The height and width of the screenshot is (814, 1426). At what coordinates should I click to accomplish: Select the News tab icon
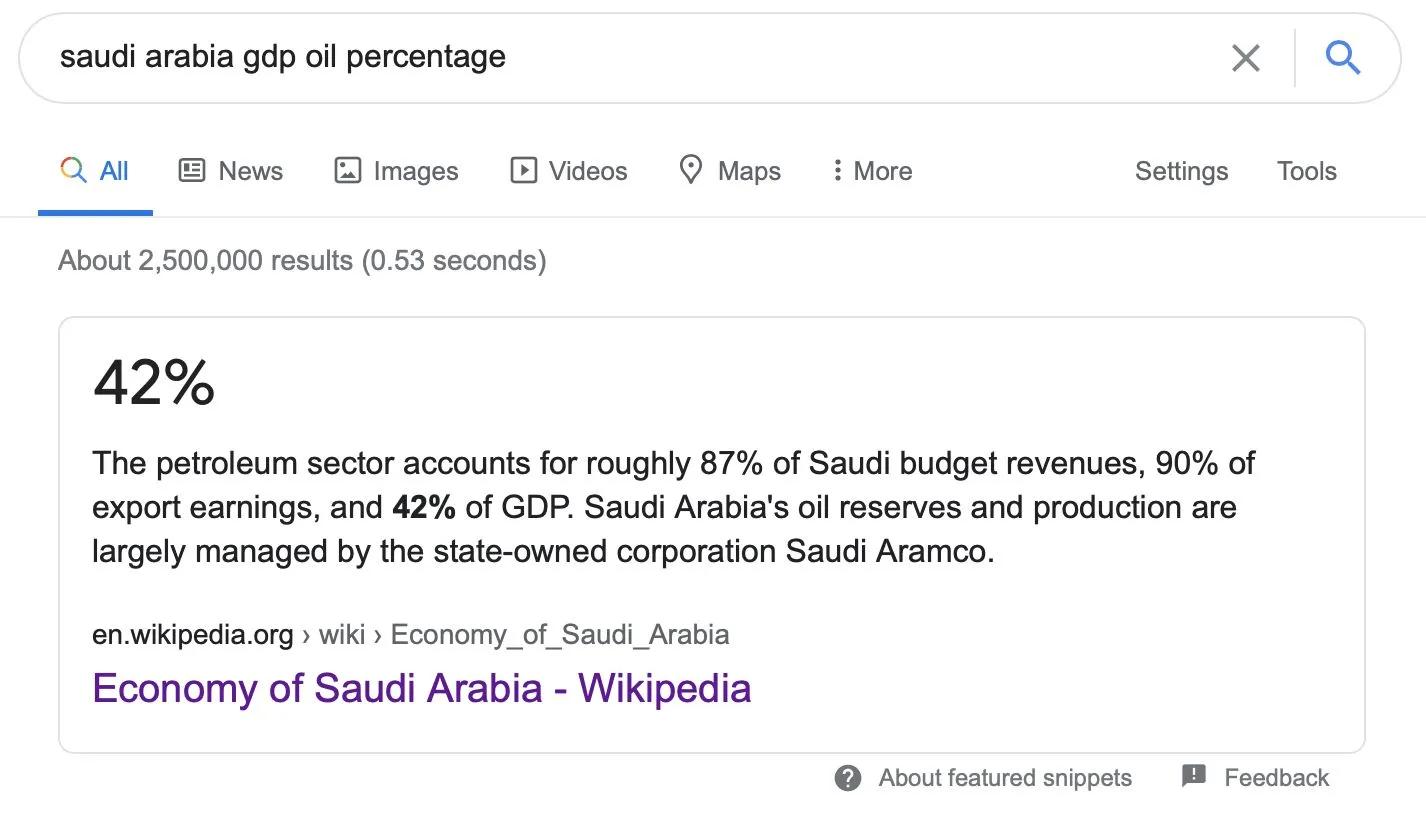[x=191, y=170]
